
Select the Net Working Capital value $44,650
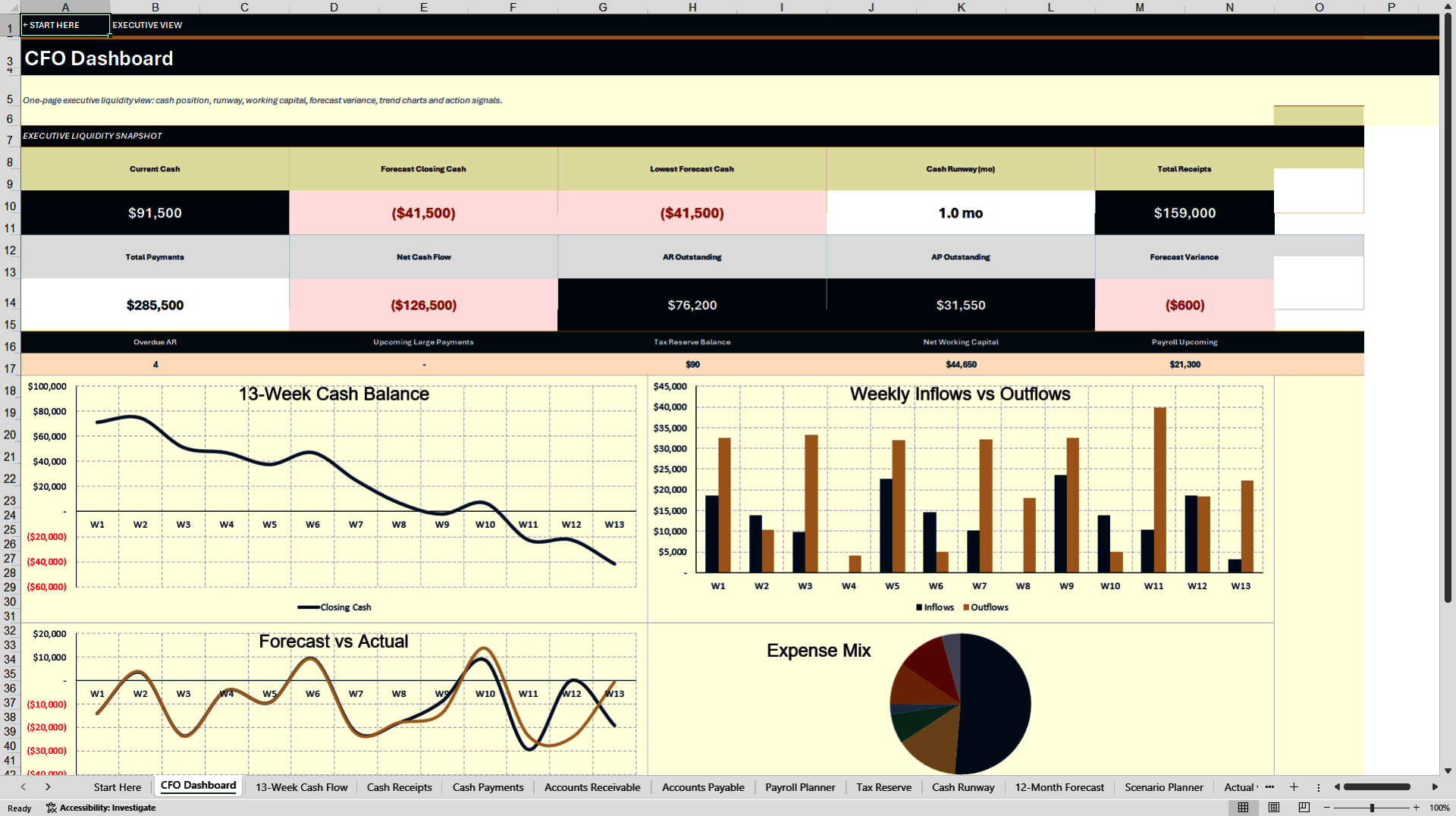click(x=961, y=365)
